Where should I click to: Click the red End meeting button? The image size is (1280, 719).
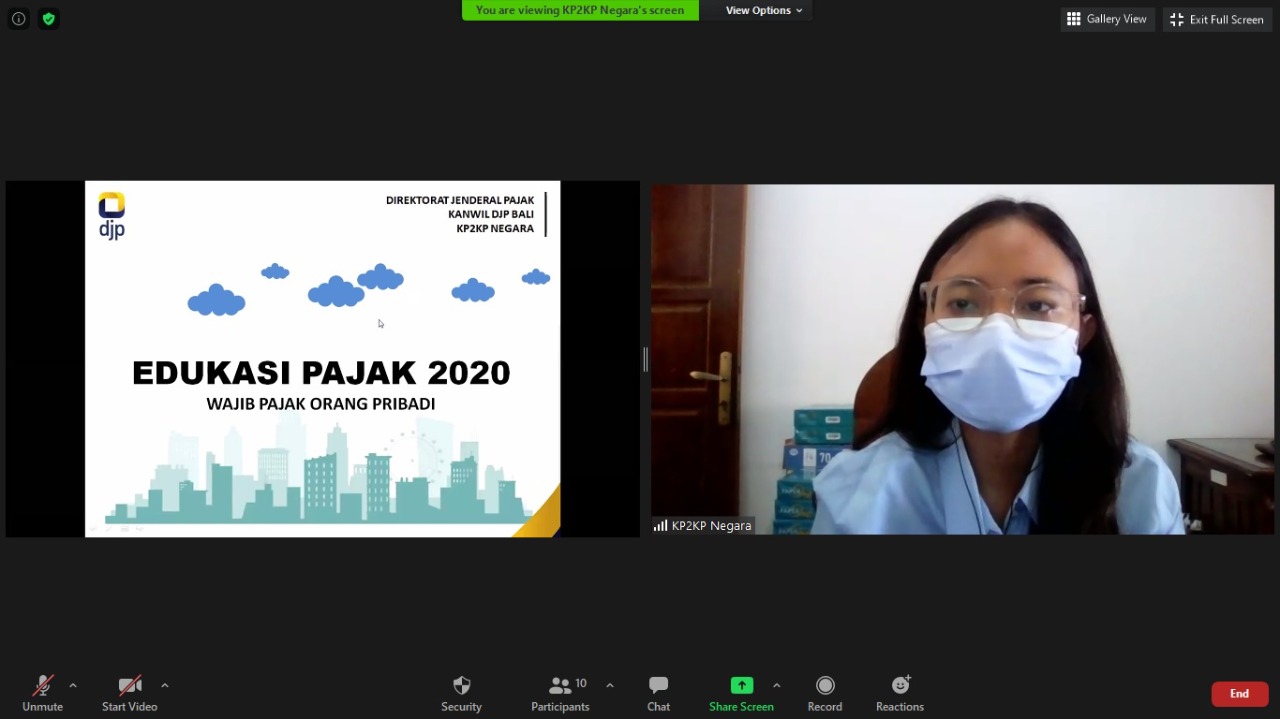click(1239, 694)
